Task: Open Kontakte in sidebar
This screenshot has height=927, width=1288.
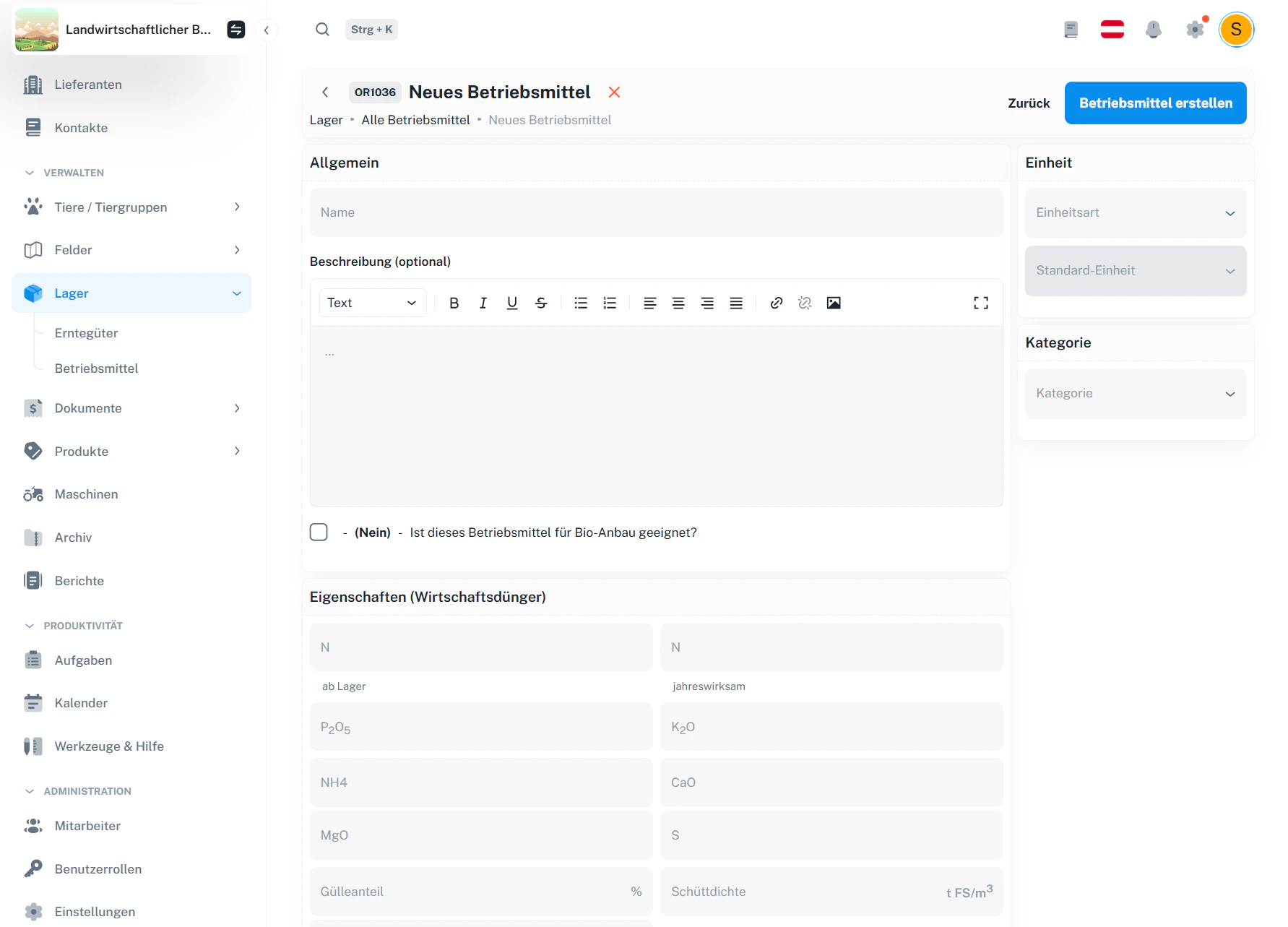Action: [131, 128]
